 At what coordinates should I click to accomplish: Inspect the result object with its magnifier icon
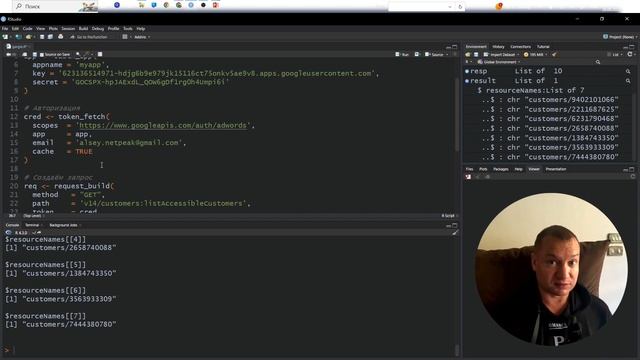[x=628, y=81]
